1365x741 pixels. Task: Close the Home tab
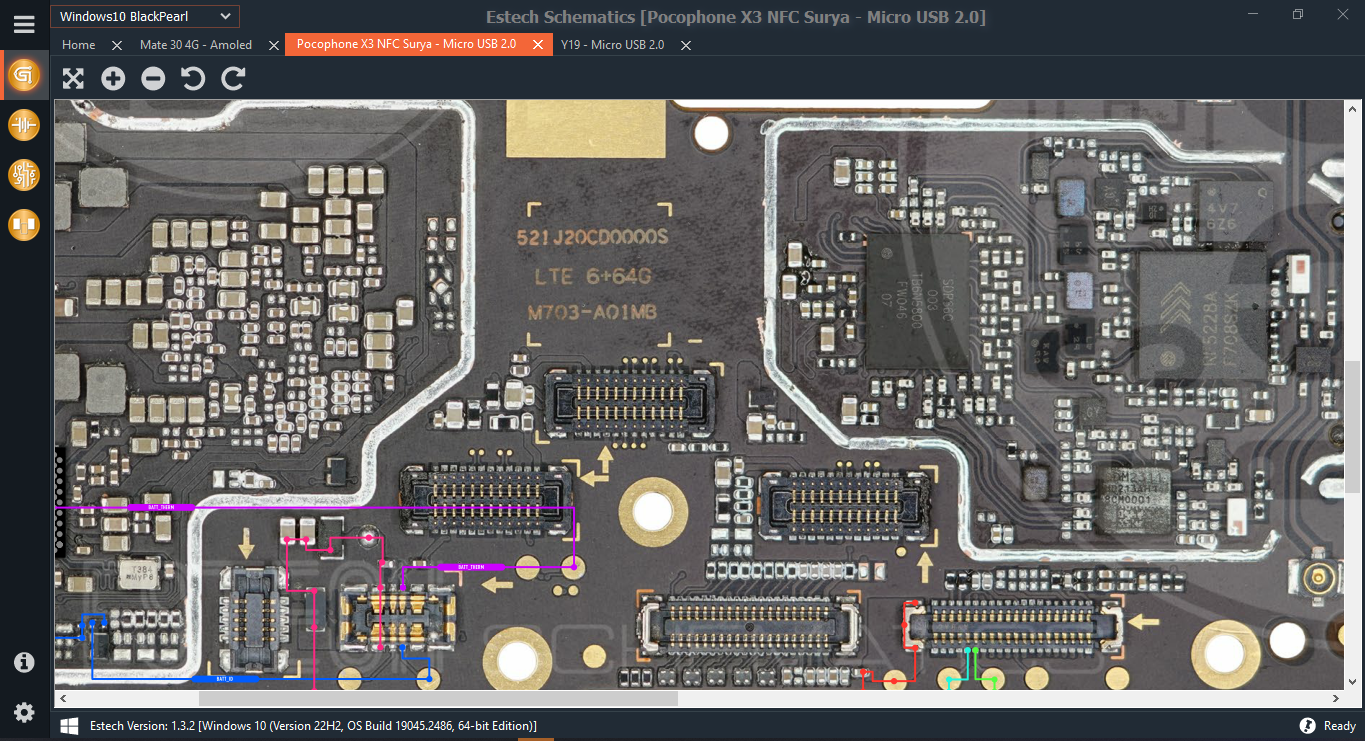(117, 45)
